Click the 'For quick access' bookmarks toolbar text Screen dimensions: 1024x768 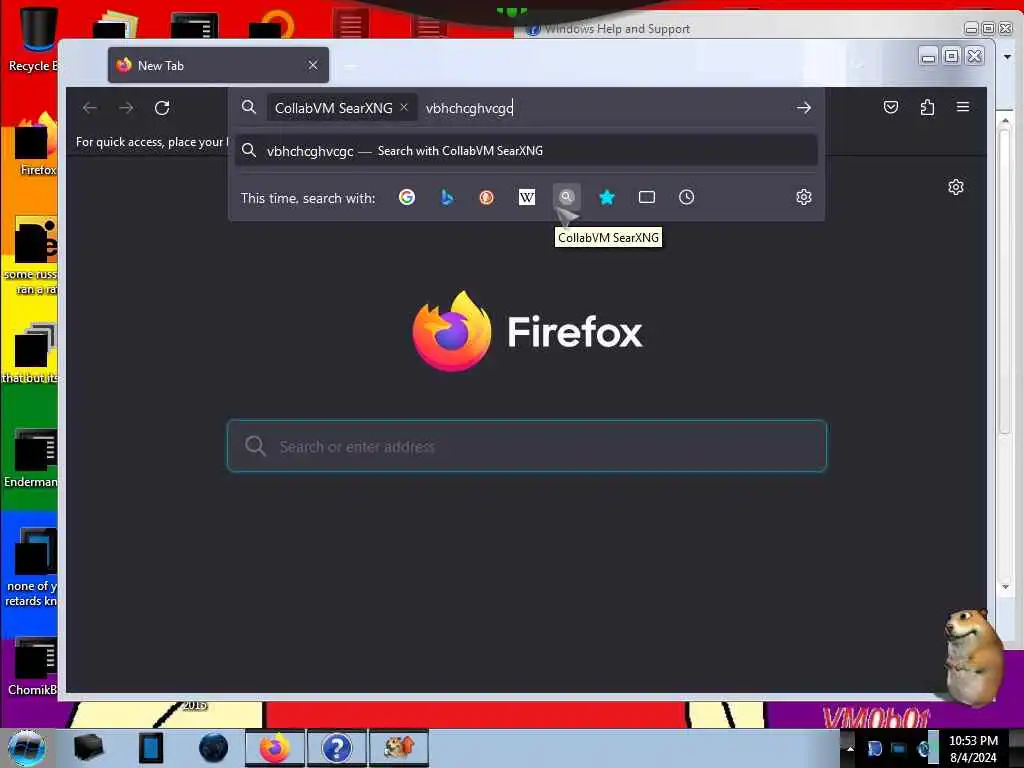click(152, 142)
